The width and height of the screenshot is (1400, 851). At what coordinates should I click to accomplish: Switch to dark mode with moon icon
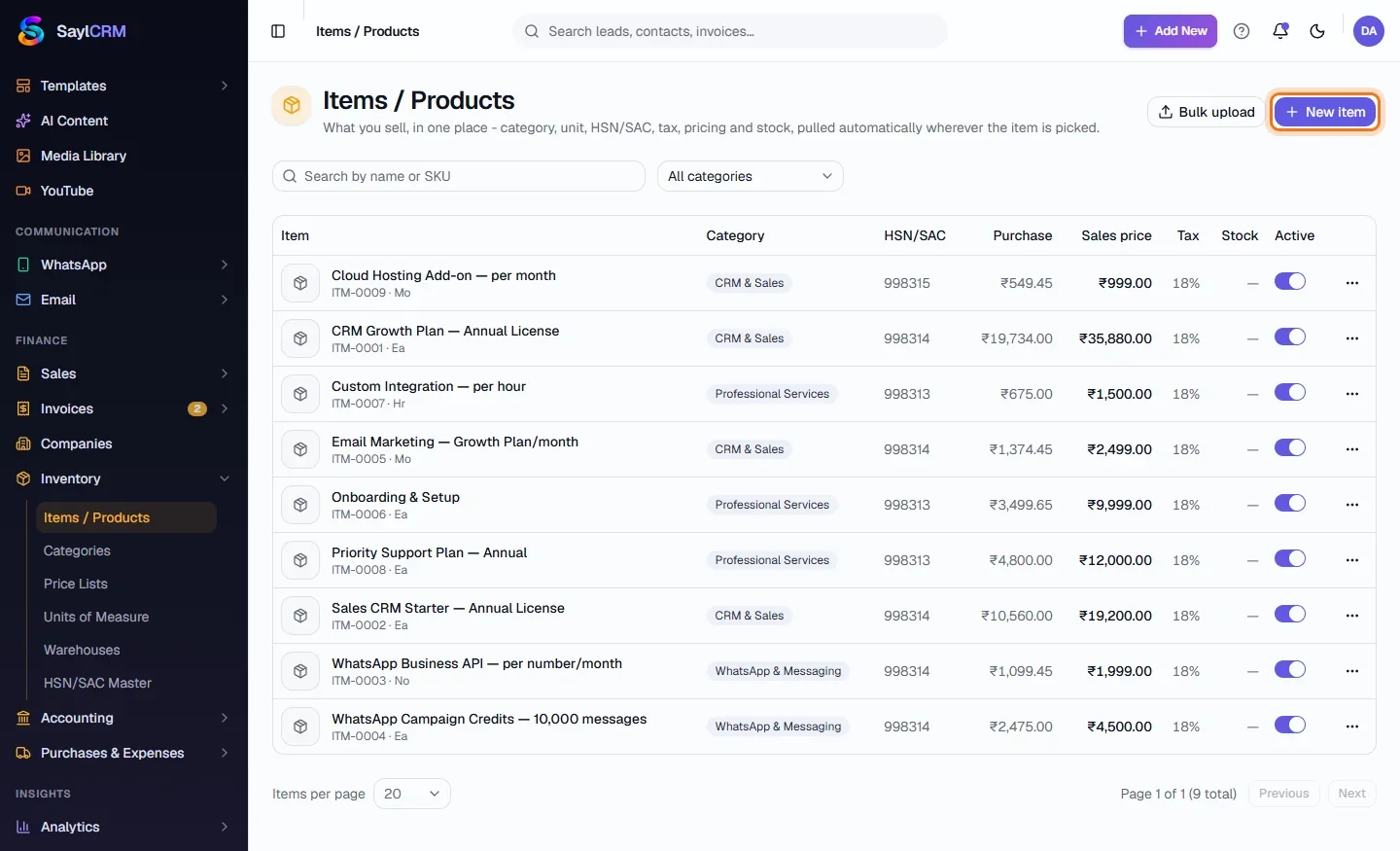click(1317, 31)
